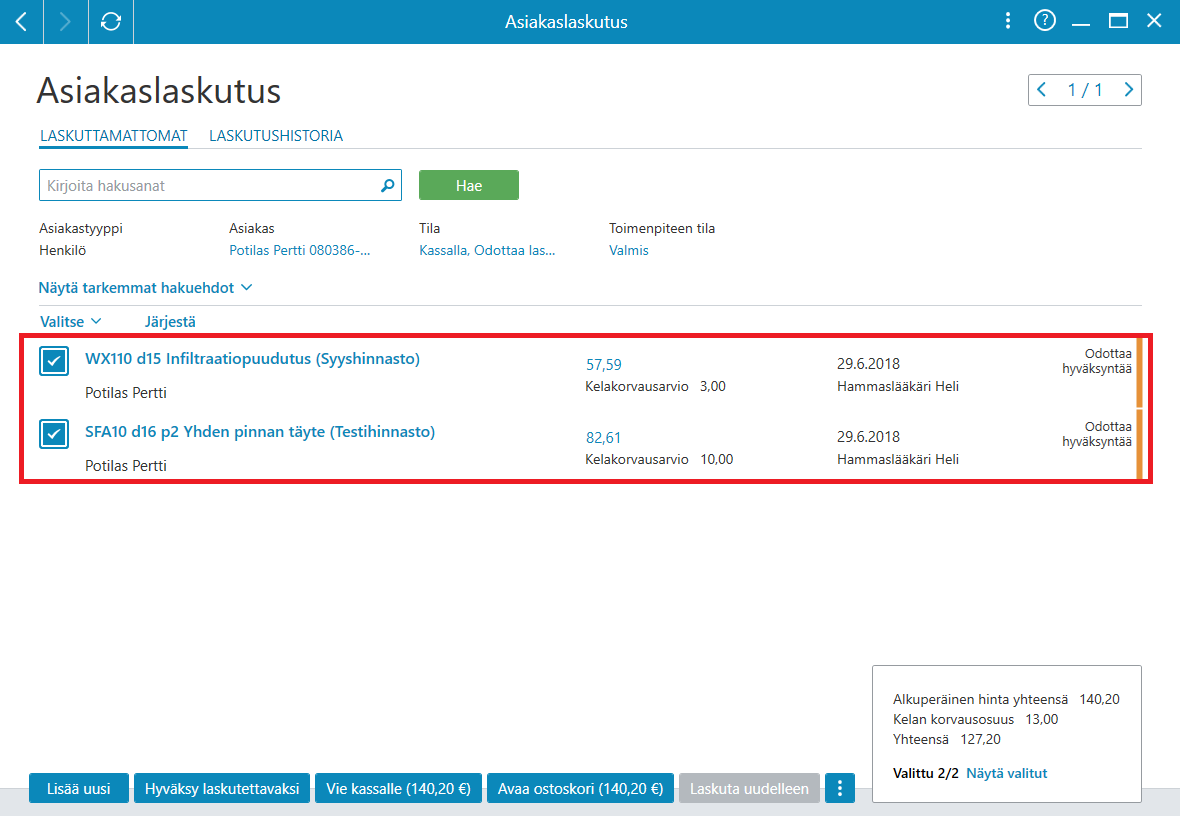Open the Näytä valitut link
The height and width of the screenshot is (816, 1180).
1006,773
